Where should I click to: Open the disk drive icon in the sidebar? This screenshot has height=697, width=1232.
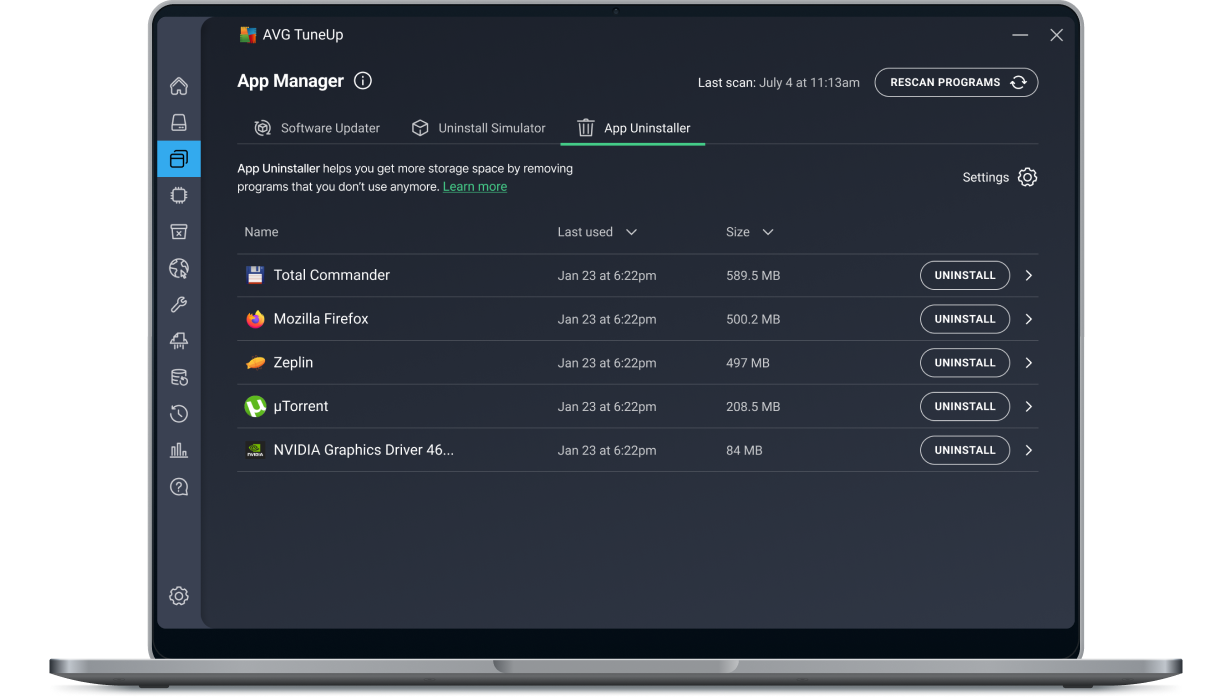pyautogui.click(x=179, y=122)
